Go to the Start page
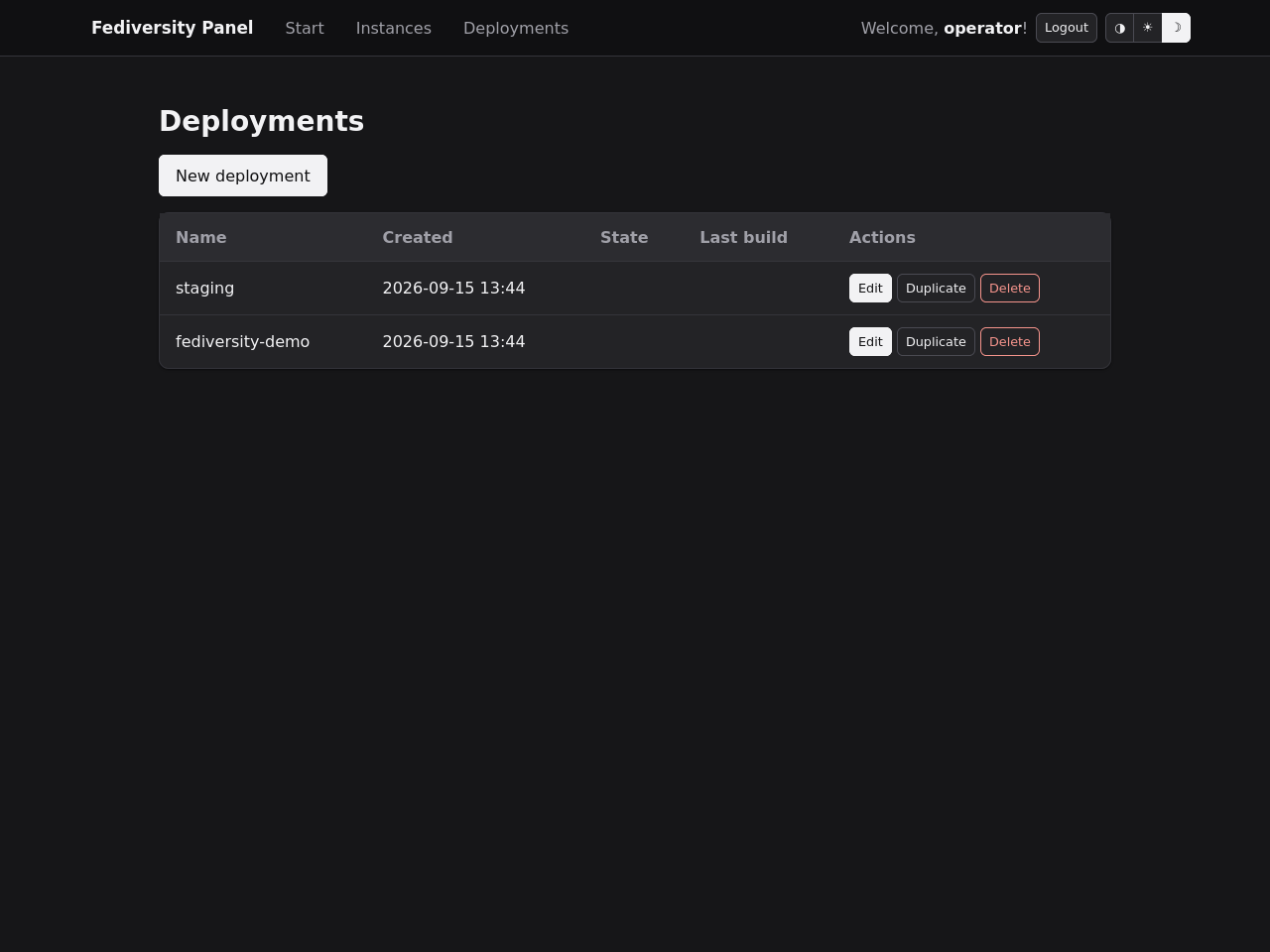The height and width of the screenshot is (952, 1270). tap(305, 28)
